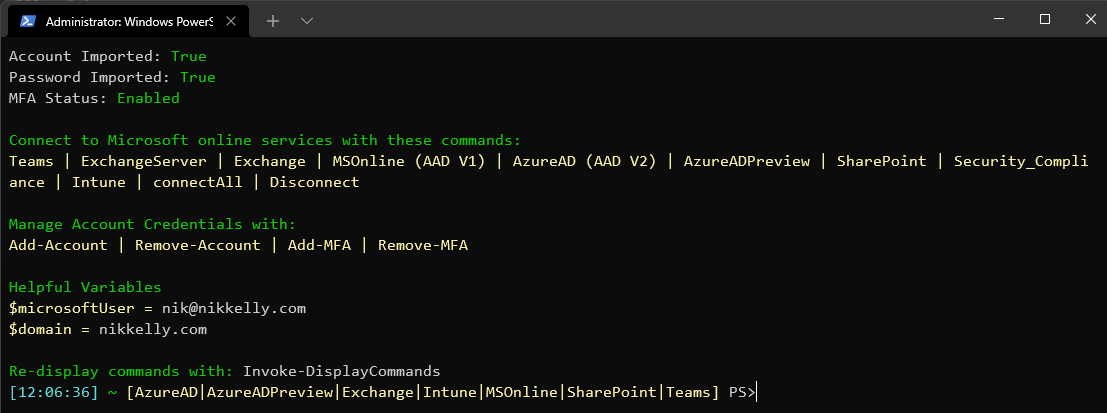The height and width of the screenshot is (413, 1107).
Task: Click the Disconnect command text
Action: [x=314, y=182]
